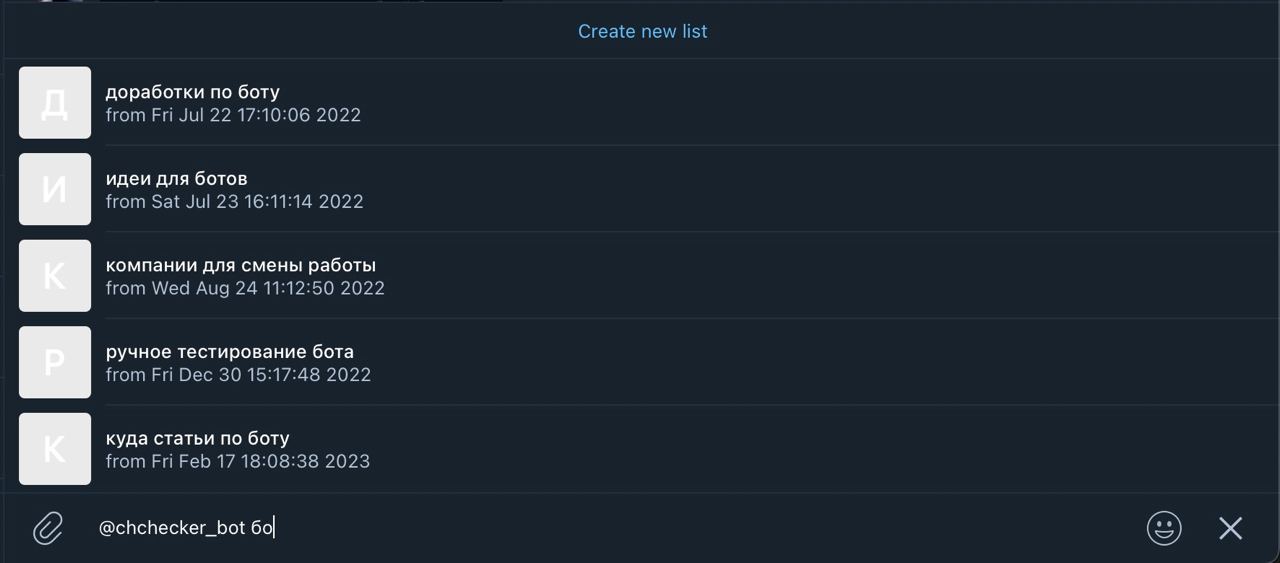This screenshot has height=563, width=1280.
Task: Click the 'Р' letter thumbnail
Action: coord(55,362)
